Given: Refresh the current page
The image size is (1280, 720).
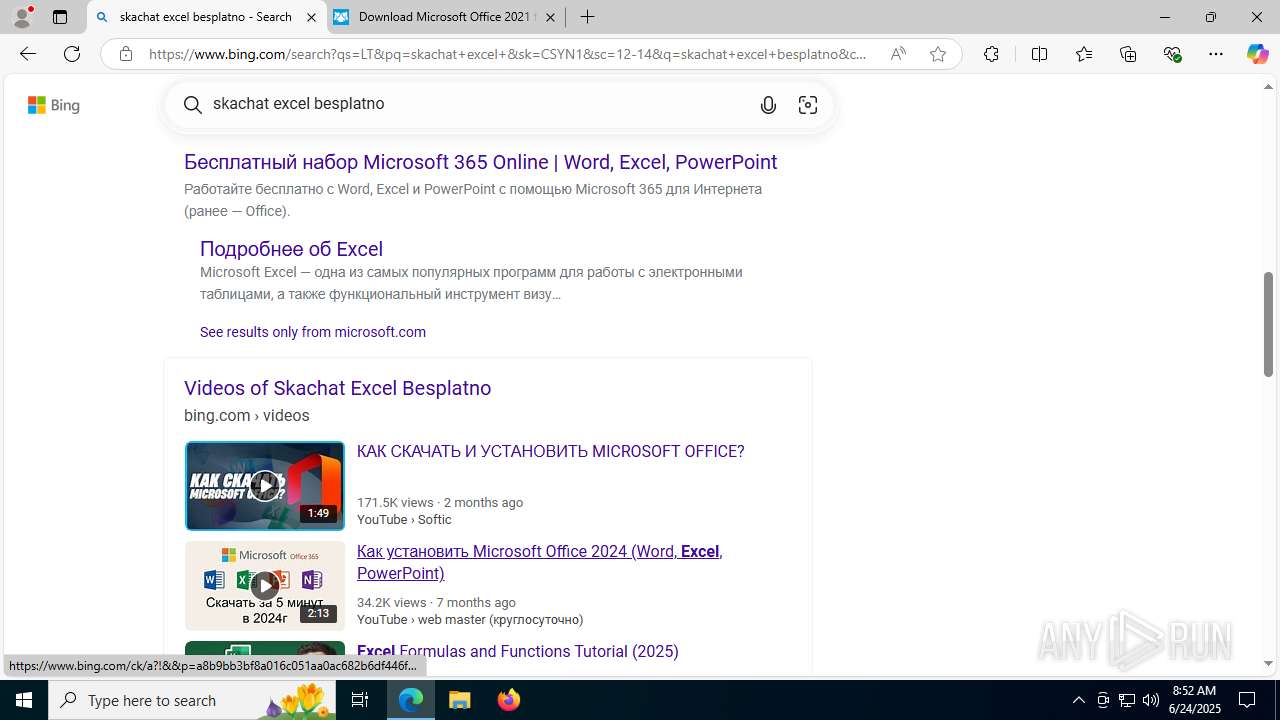Looking at the screenshot, I should point(72,54).
